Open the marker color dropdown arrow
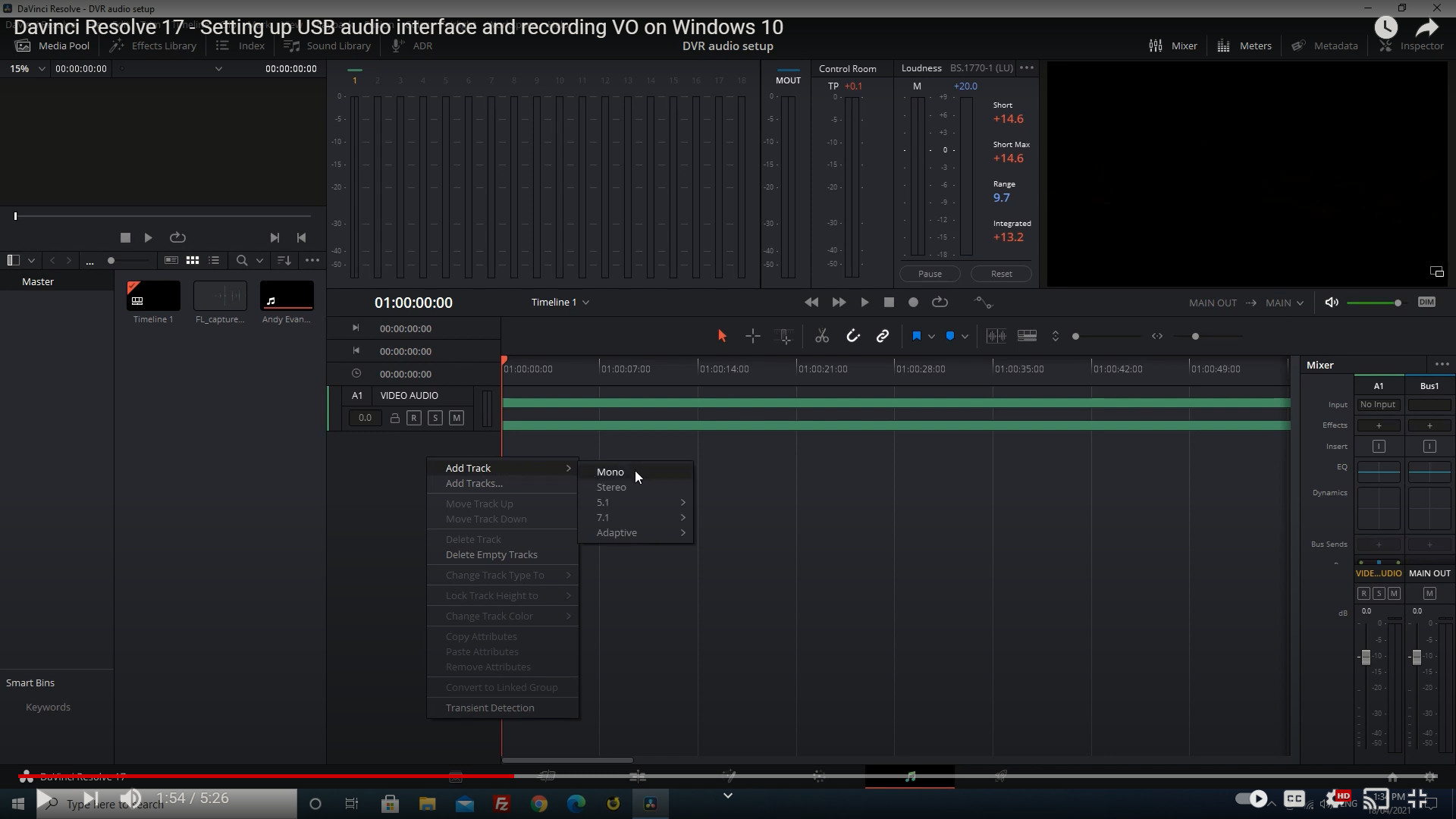 [965, 337]
